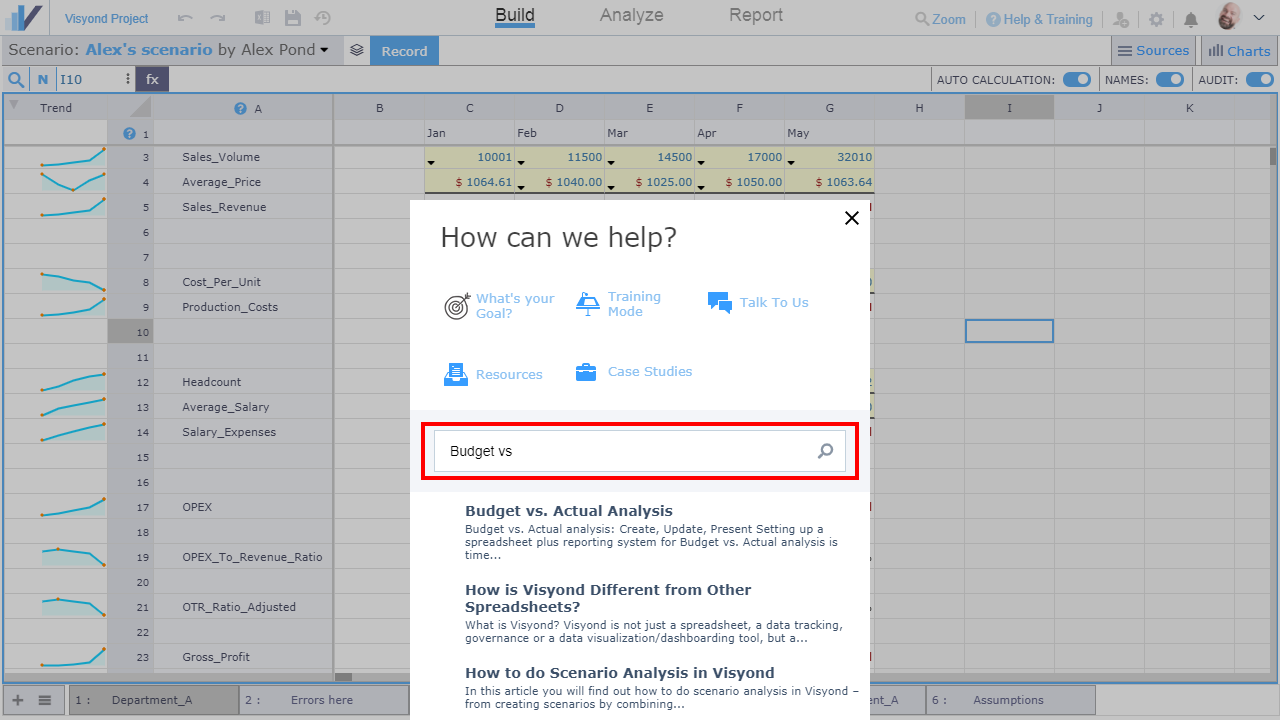
Task: Open the fx formula button
Action: (152, 79)
